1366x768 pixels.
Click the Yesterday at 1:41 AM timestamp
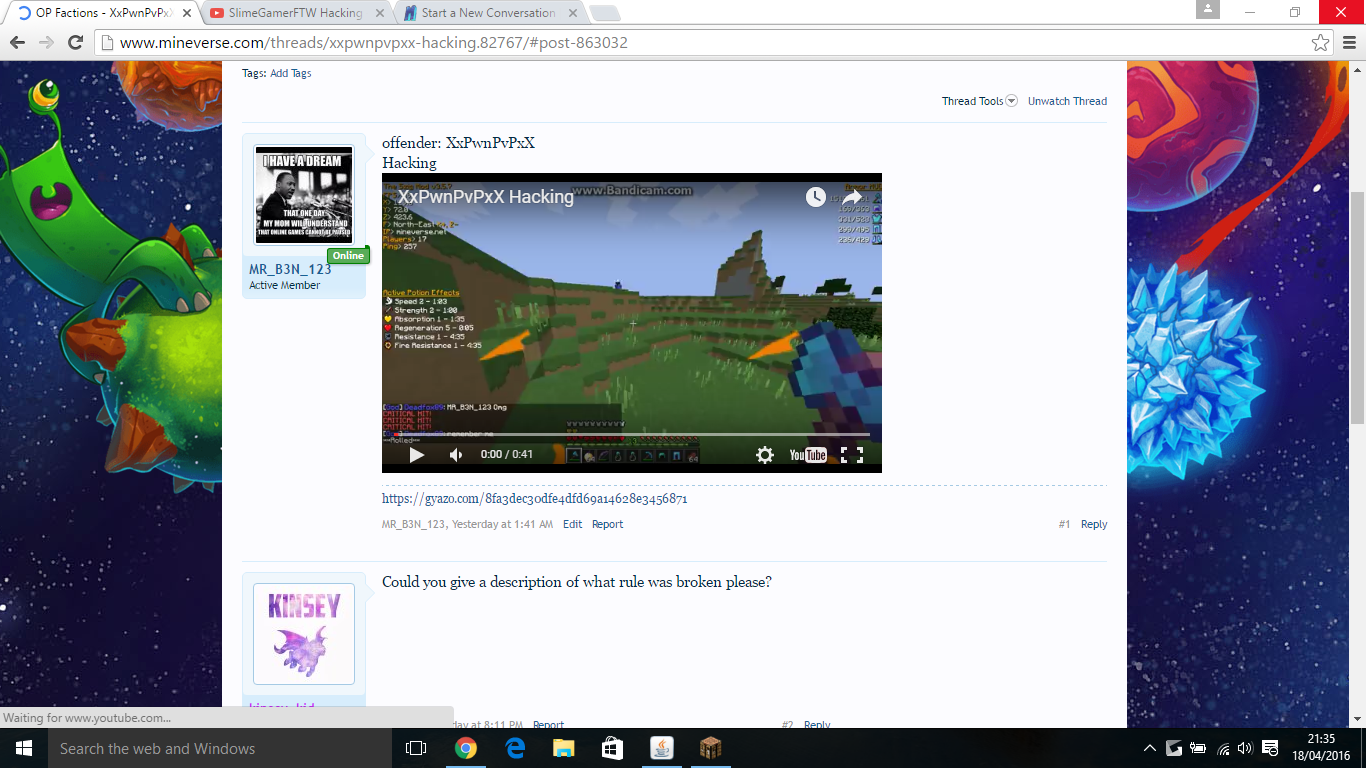coord(502,524)
